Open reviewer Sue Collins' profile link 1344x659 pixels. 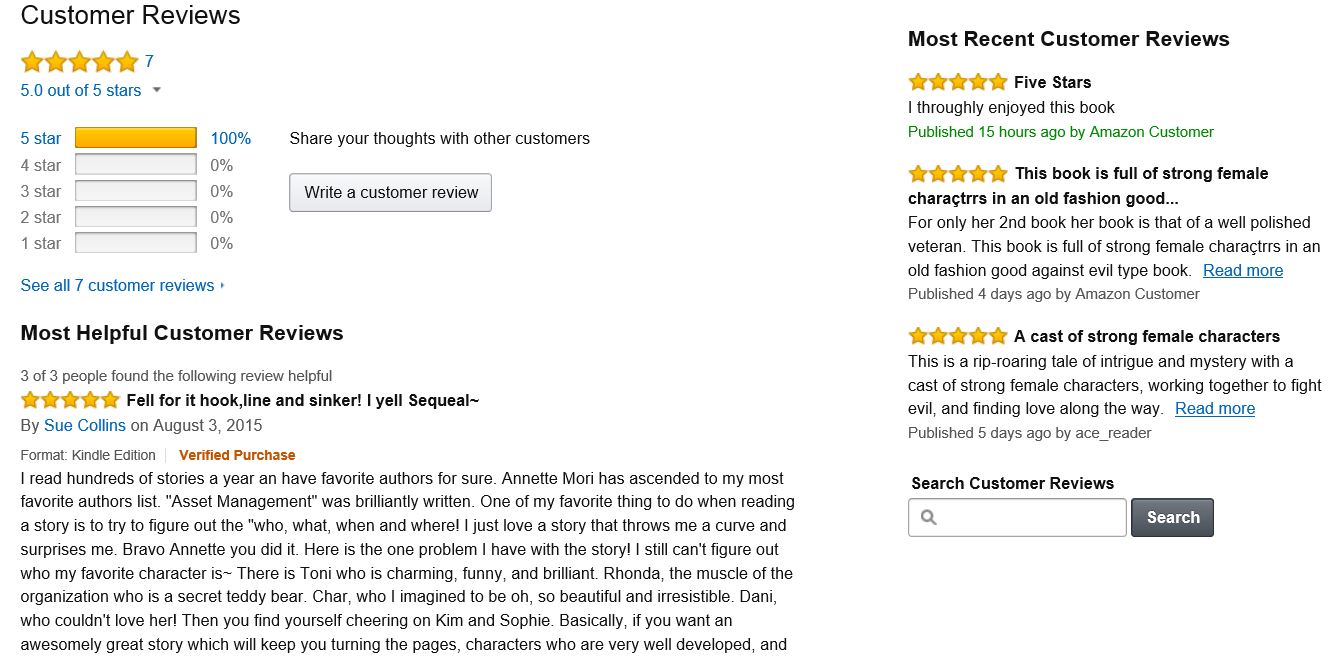pyautogui.click(x=85, y=425)
